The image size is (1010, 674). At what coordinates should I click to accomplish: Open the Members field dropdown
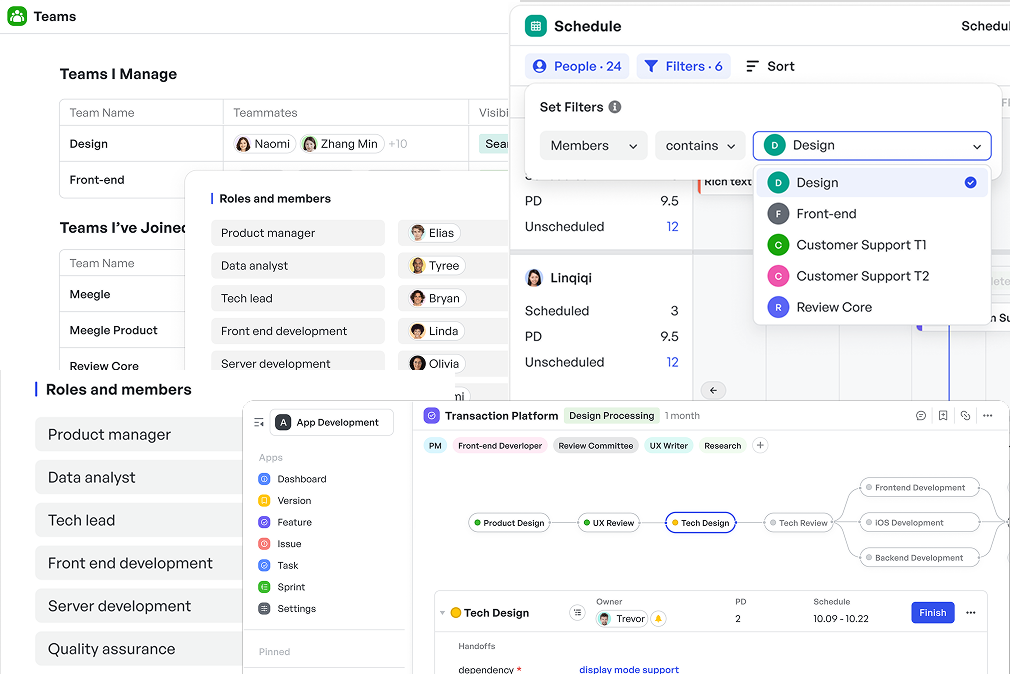point(593,146)
